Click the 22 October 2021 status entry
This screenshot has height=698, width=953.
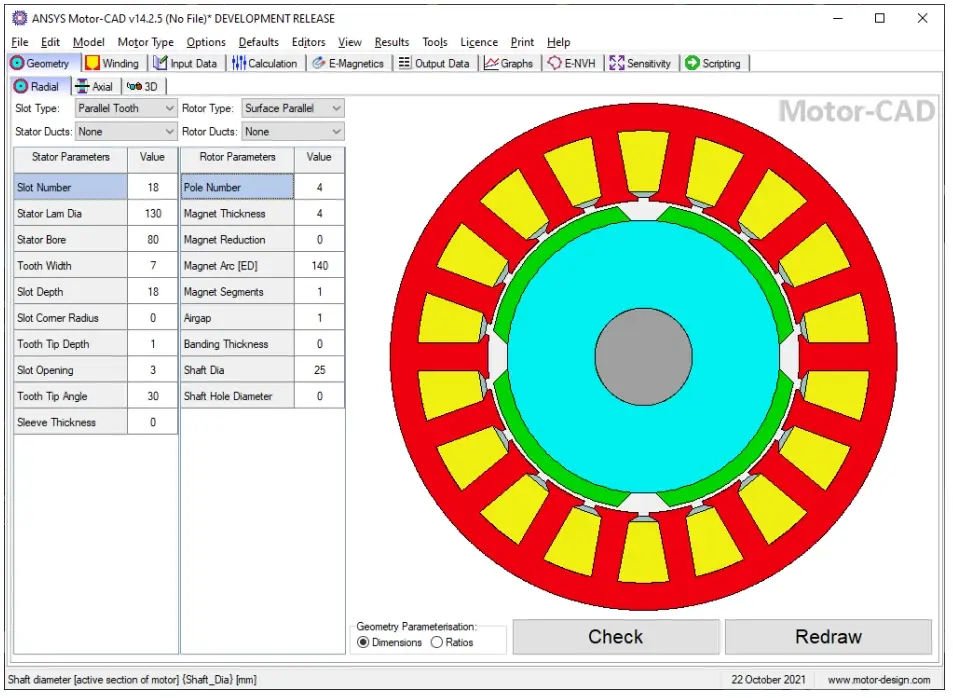(768, 680)
